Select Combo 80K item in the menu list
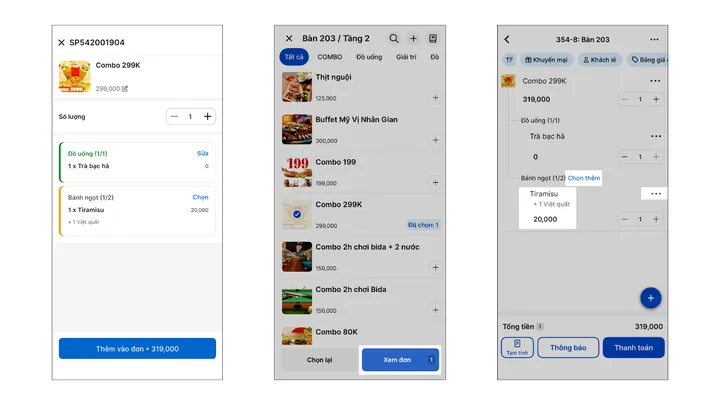This screenshot has height=405, width=720. (336, 332)
